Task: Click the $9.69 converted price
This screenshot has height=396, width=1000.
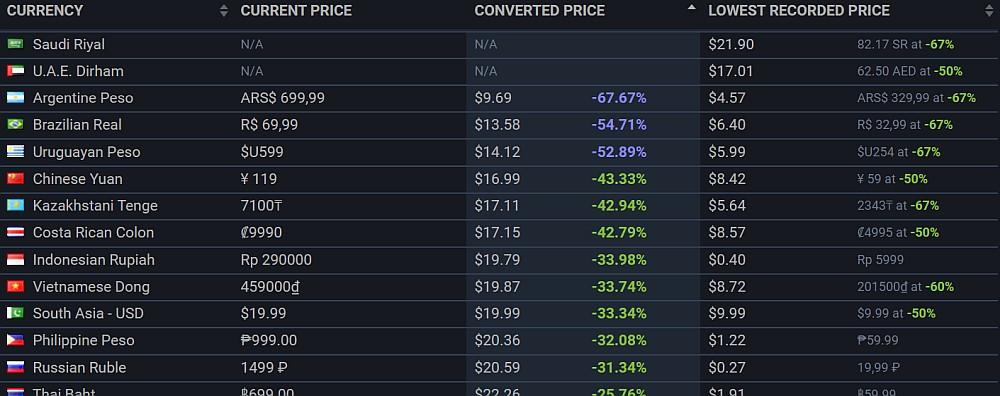Action: (493, 98)
